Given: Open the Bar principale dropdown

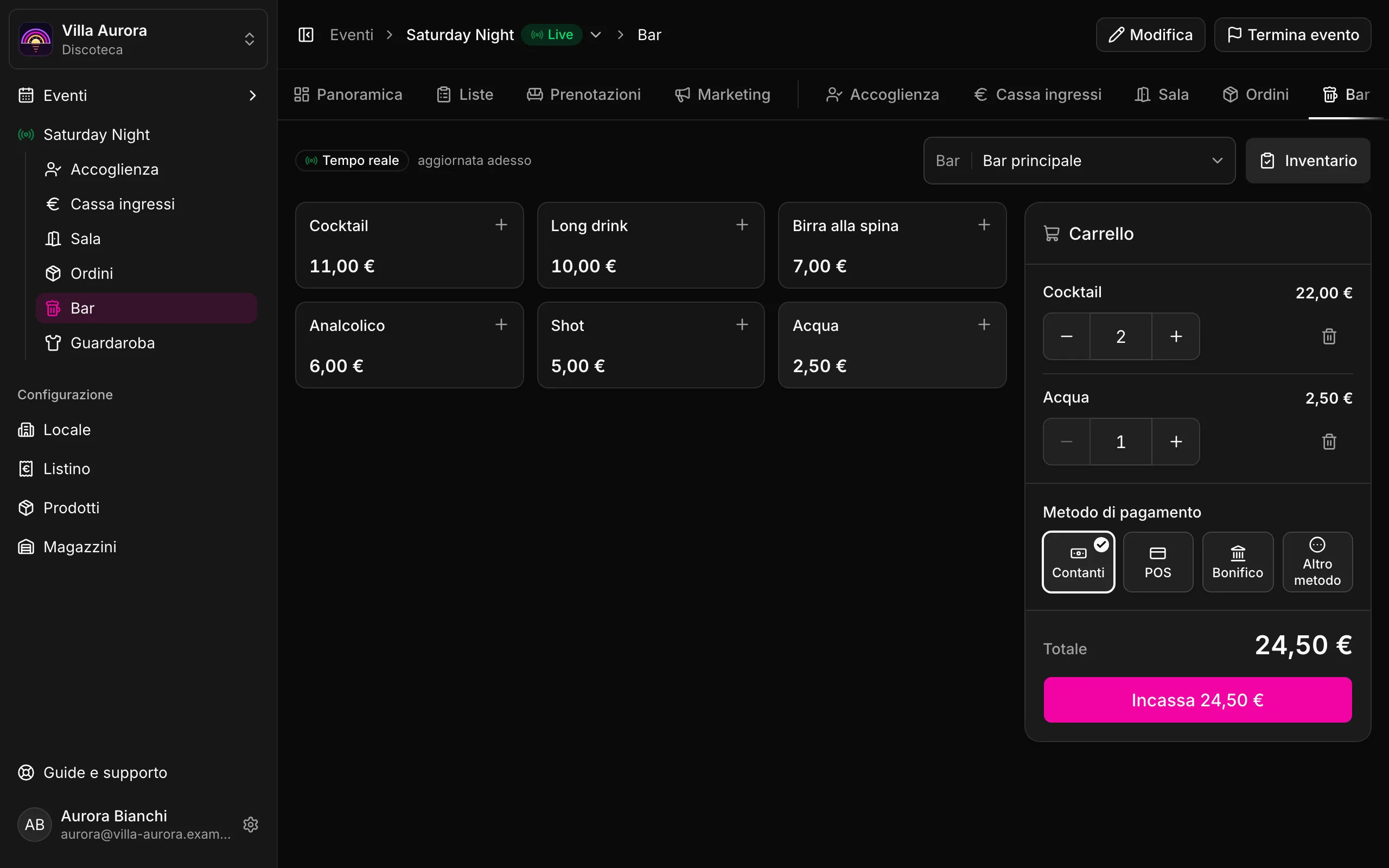Looking at the screenshot, I should [1079, 161].
